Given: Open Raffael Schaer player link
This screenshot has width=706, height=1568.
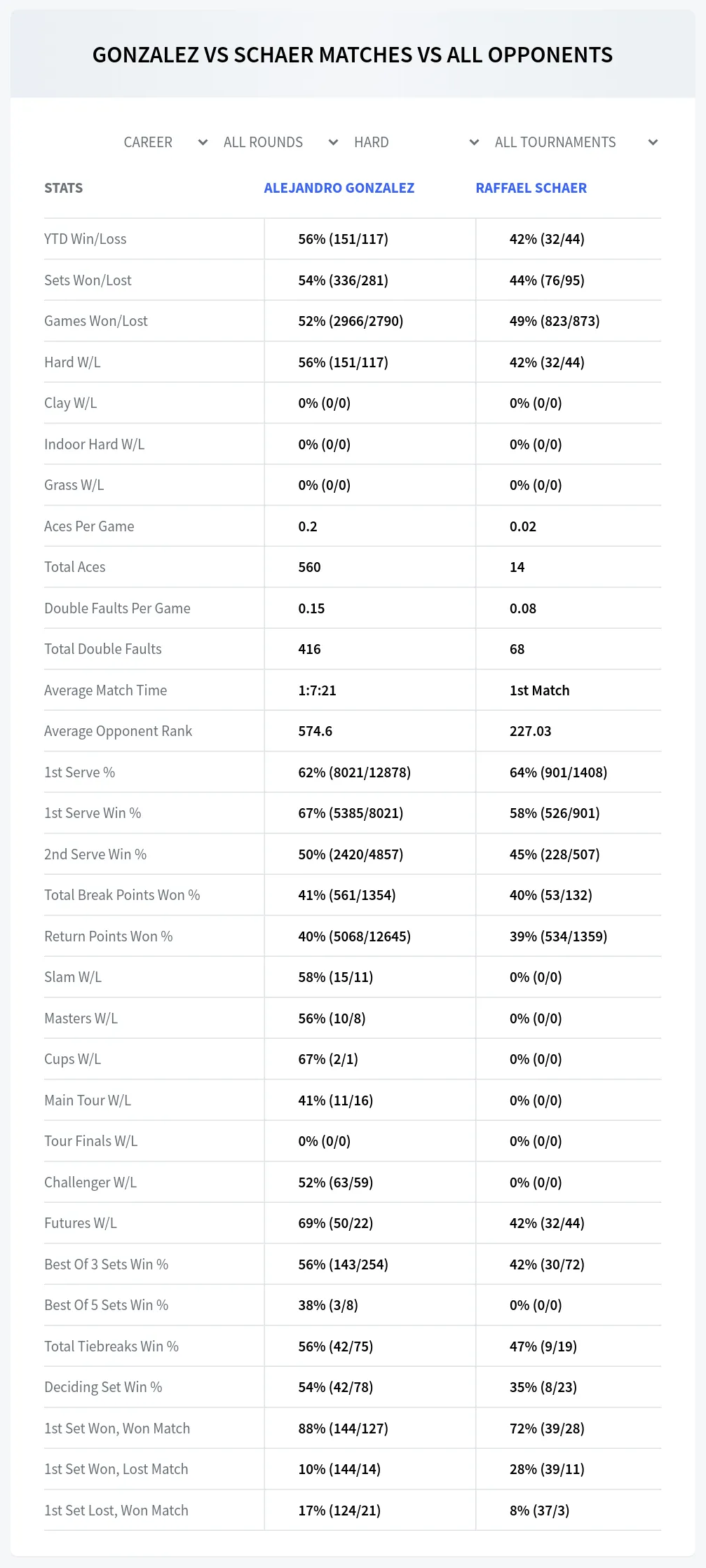Looking at the screenshot, I should pyautogui.click(x=531, y=188).
